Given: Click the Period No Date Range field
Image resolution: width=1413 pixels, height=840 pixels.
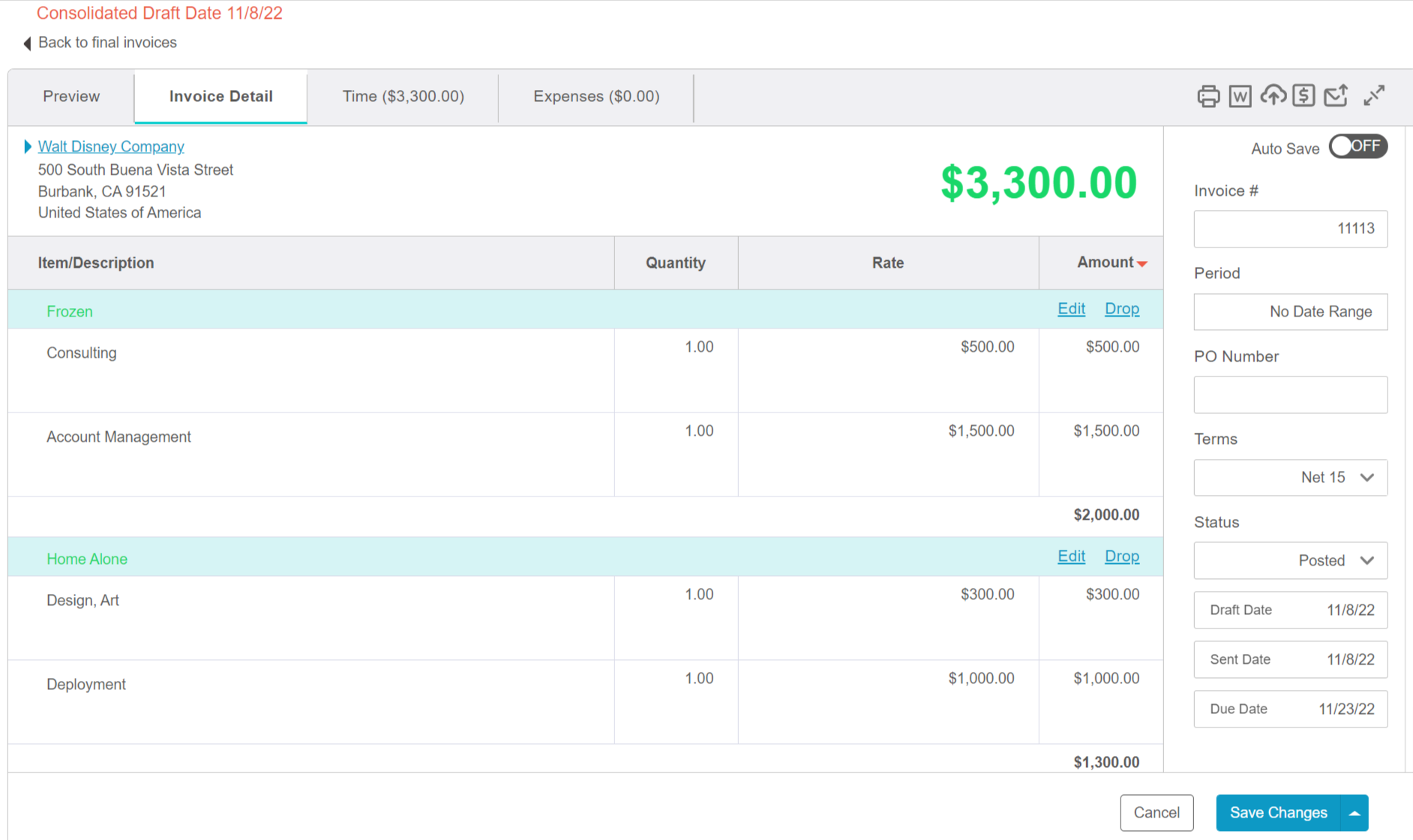Looking at the screenshot, I should tap(1291, 312).
